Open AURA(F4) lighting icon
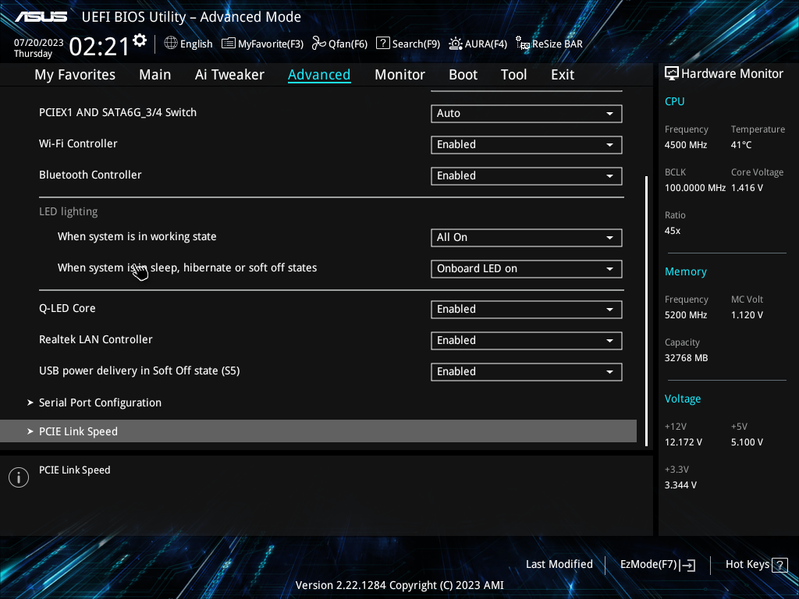The image size is (799, 599). (x=456, y=43)
